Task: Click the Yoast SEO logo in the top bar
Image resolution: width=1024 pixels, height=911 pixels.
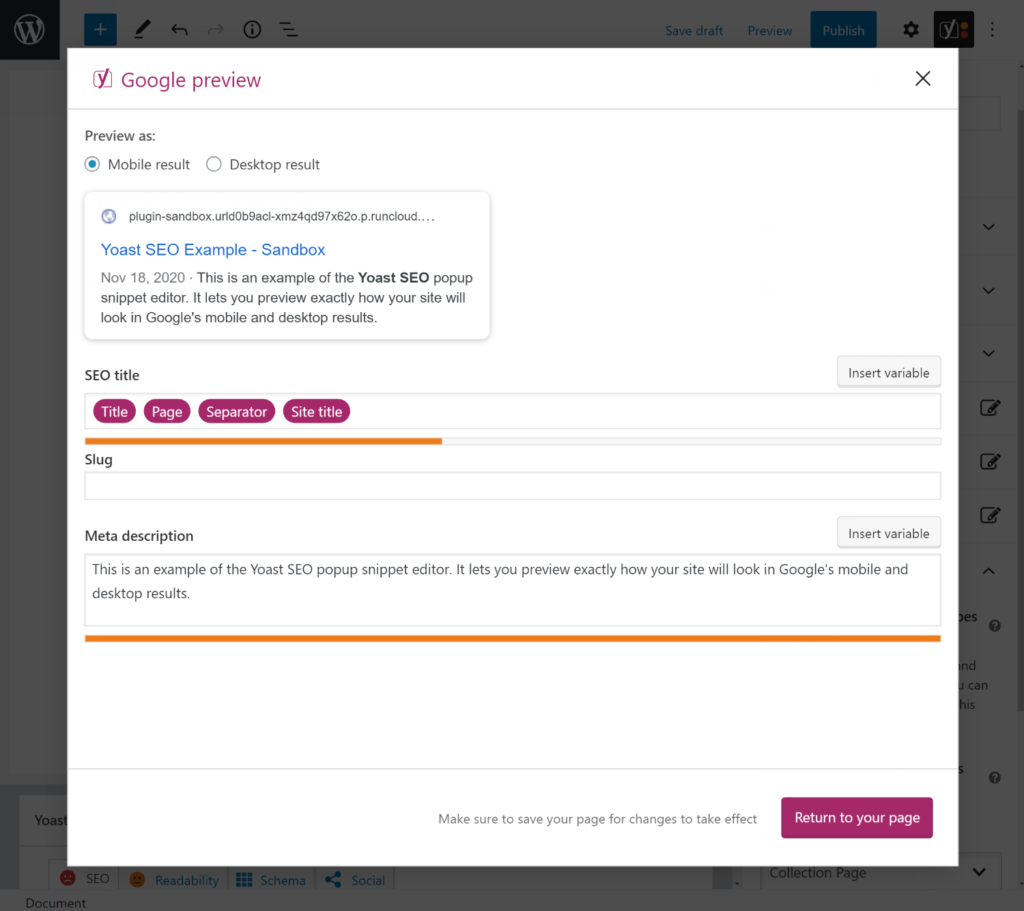Action: coord(952,29)
